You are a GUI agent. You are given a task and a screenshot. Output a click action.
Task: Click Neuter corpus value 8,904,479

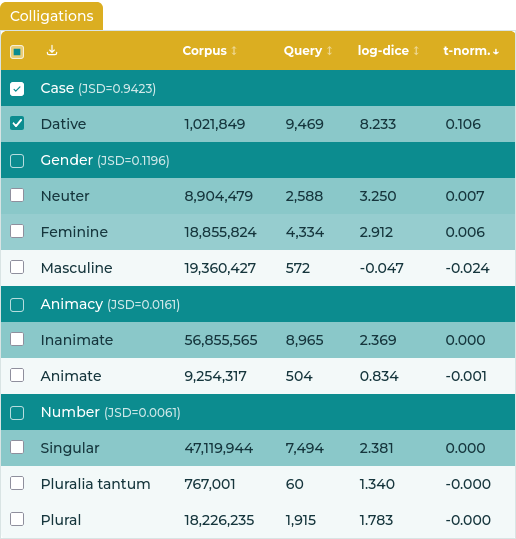pyautogui.click(x=219, y=196)
